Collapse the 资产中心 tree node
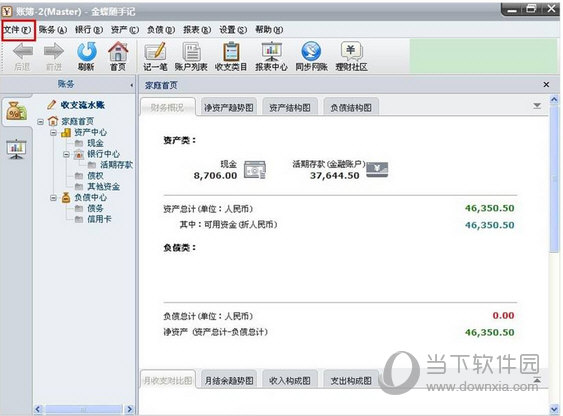The image size is (563, 416). (53, 133)
